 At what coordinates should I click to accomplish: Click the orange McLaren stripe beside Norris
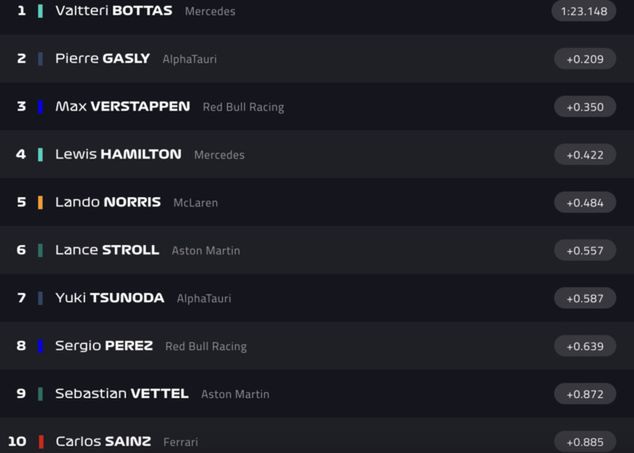(40, 202)
